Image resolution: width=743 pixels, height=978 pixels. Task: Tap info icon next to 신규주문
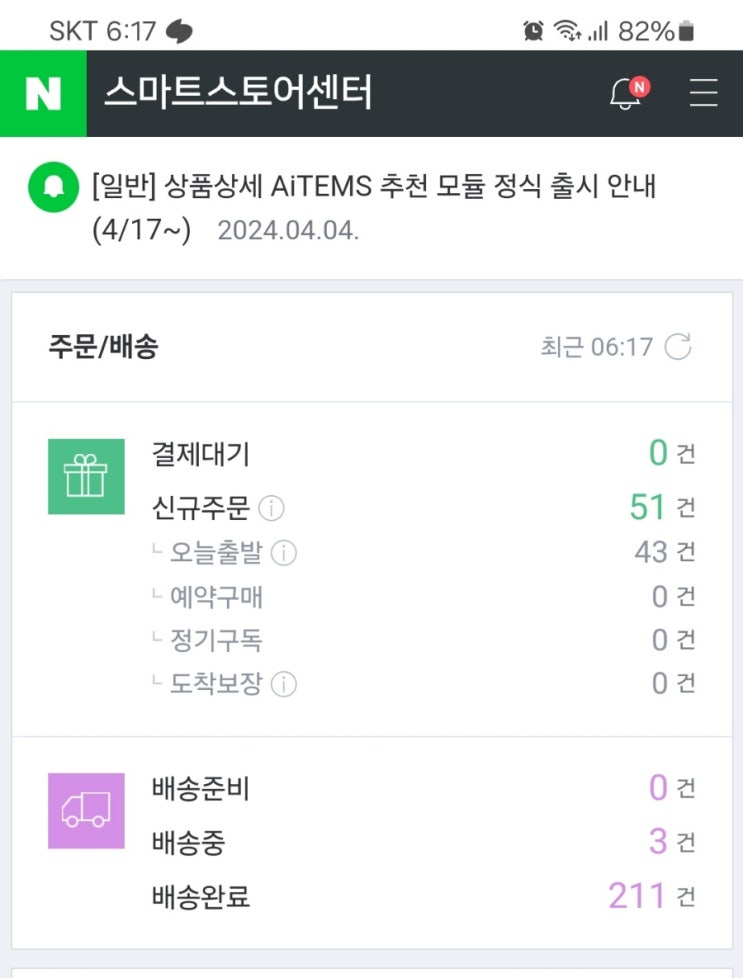click(x=271, y=509)
